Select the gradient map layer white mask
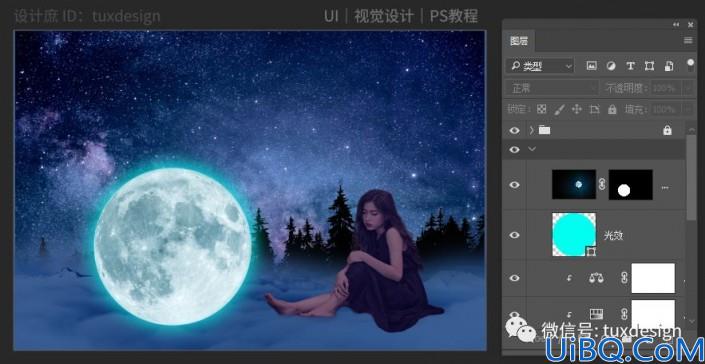 [x=653, y=314]
